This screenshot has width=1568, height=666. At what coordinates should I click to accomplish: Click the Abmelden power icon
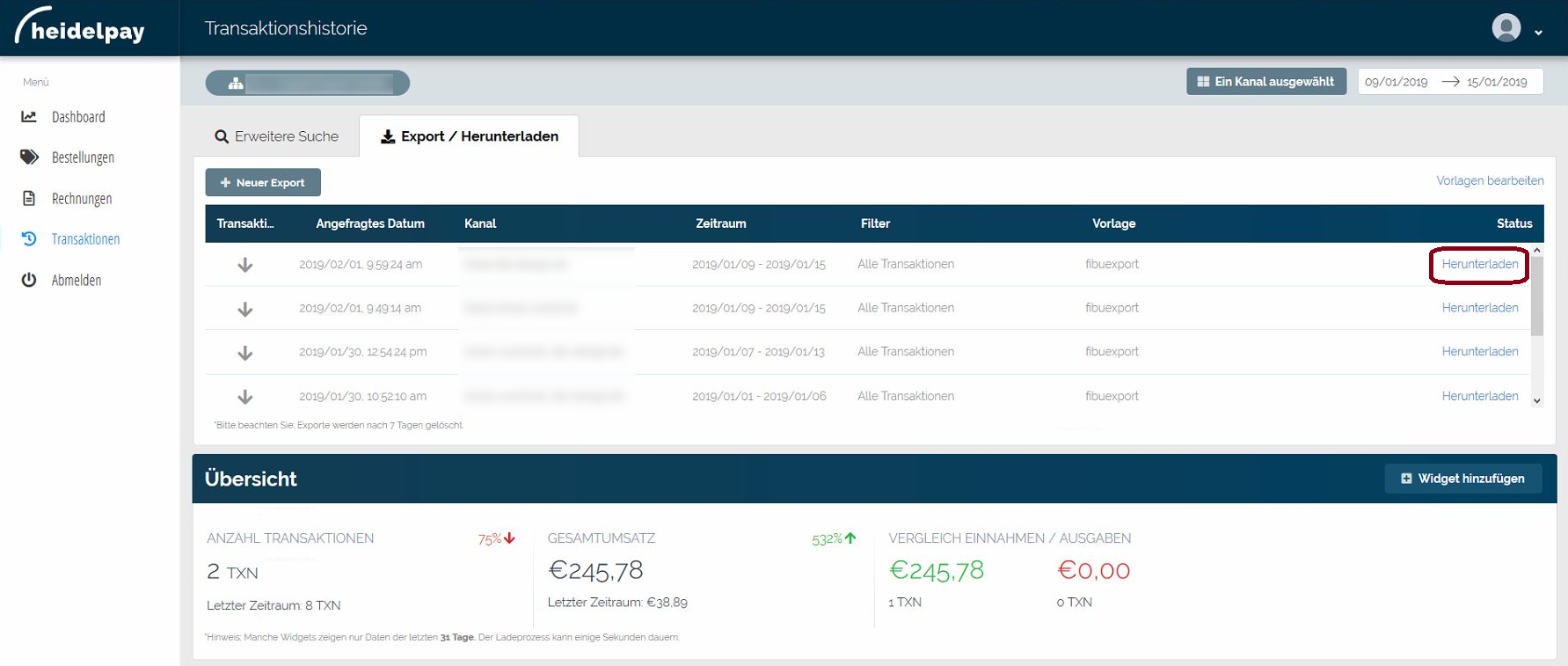click(x=29, y=280)
